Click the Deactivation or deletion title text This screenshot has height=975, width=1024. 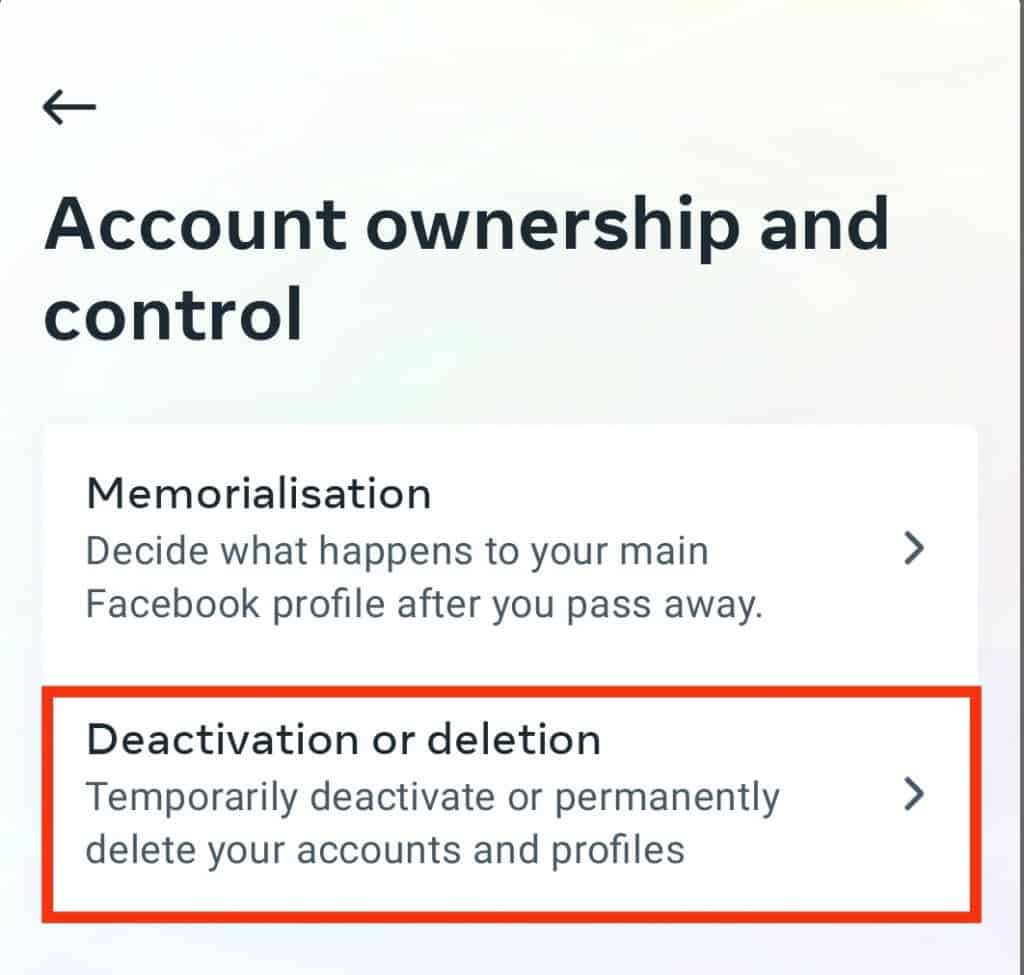coord(345,738)
